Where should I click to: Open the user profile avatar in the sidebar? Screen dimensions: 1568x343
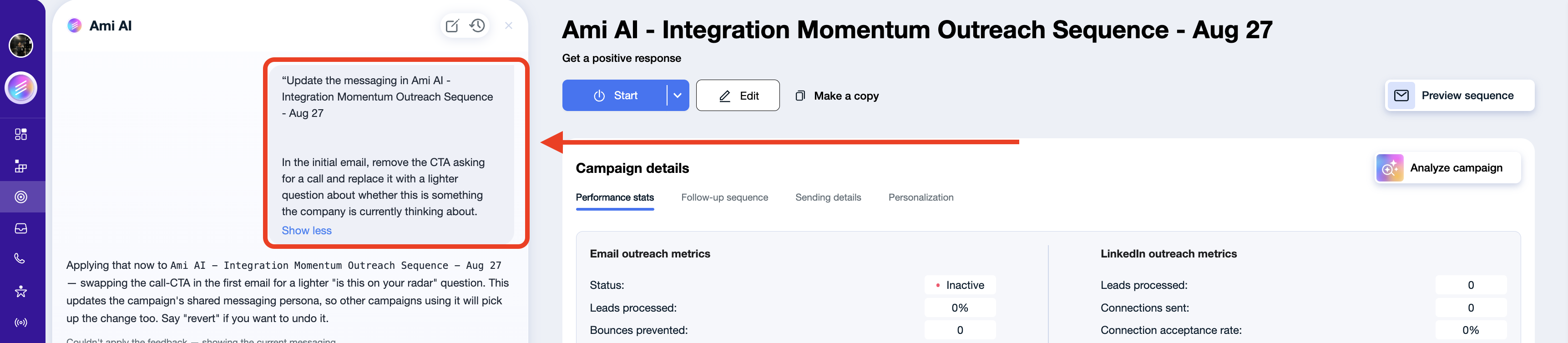21,45
